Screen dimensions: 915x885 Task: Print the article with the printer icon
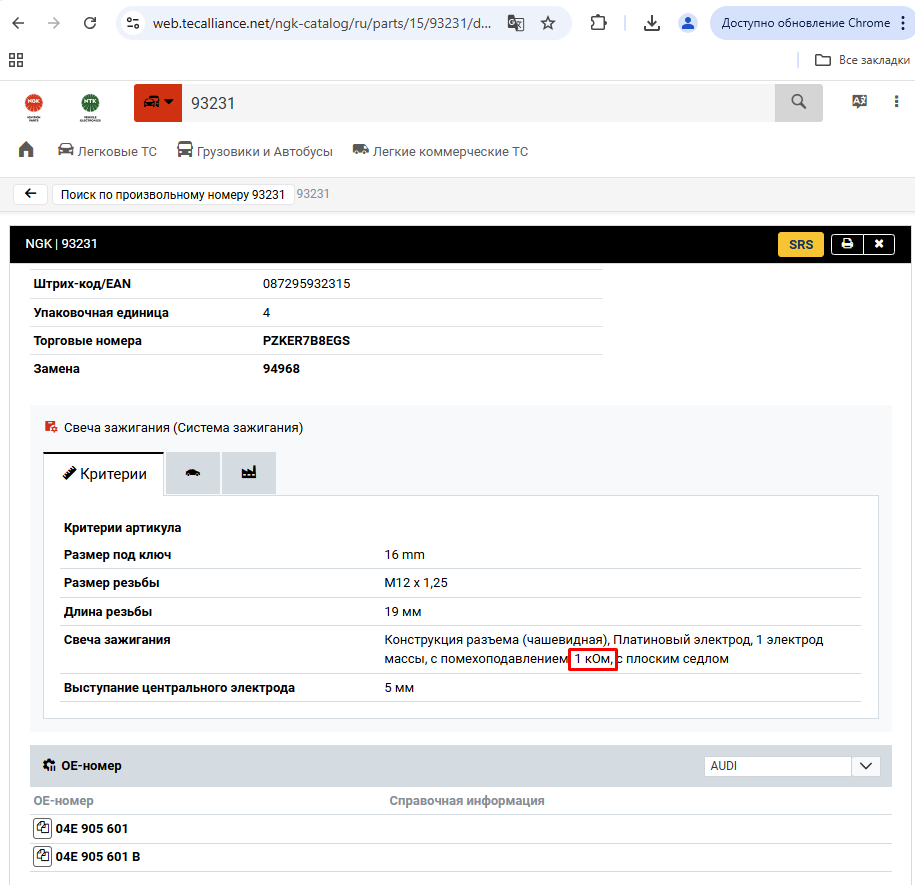click(847, 244)
